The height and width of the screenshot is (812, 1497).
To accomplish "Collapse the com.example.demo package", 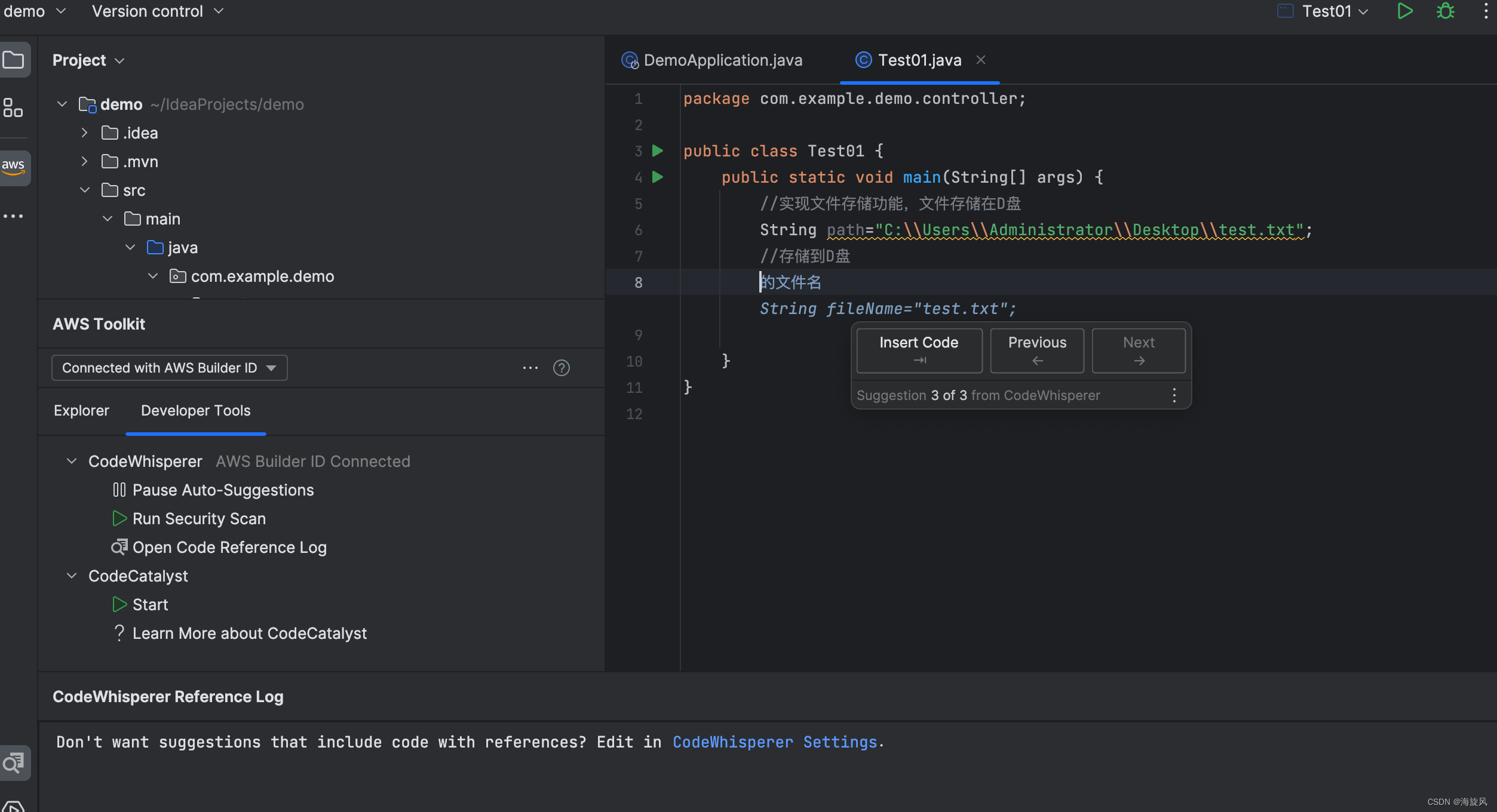I will click(152, 276).
